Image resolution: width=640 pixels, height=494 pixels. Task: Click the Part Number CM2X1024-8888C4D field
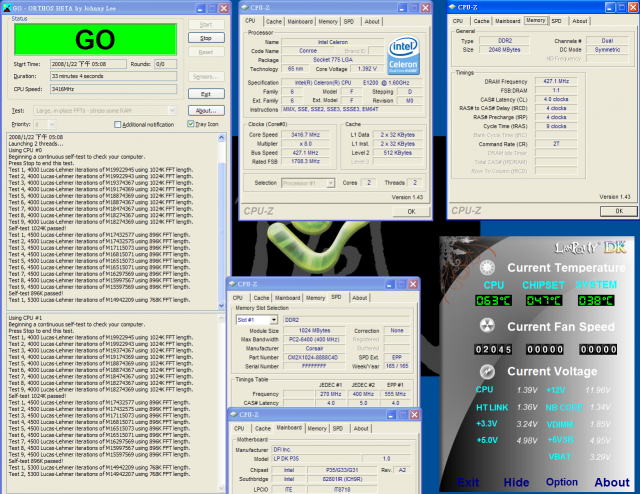313,358
